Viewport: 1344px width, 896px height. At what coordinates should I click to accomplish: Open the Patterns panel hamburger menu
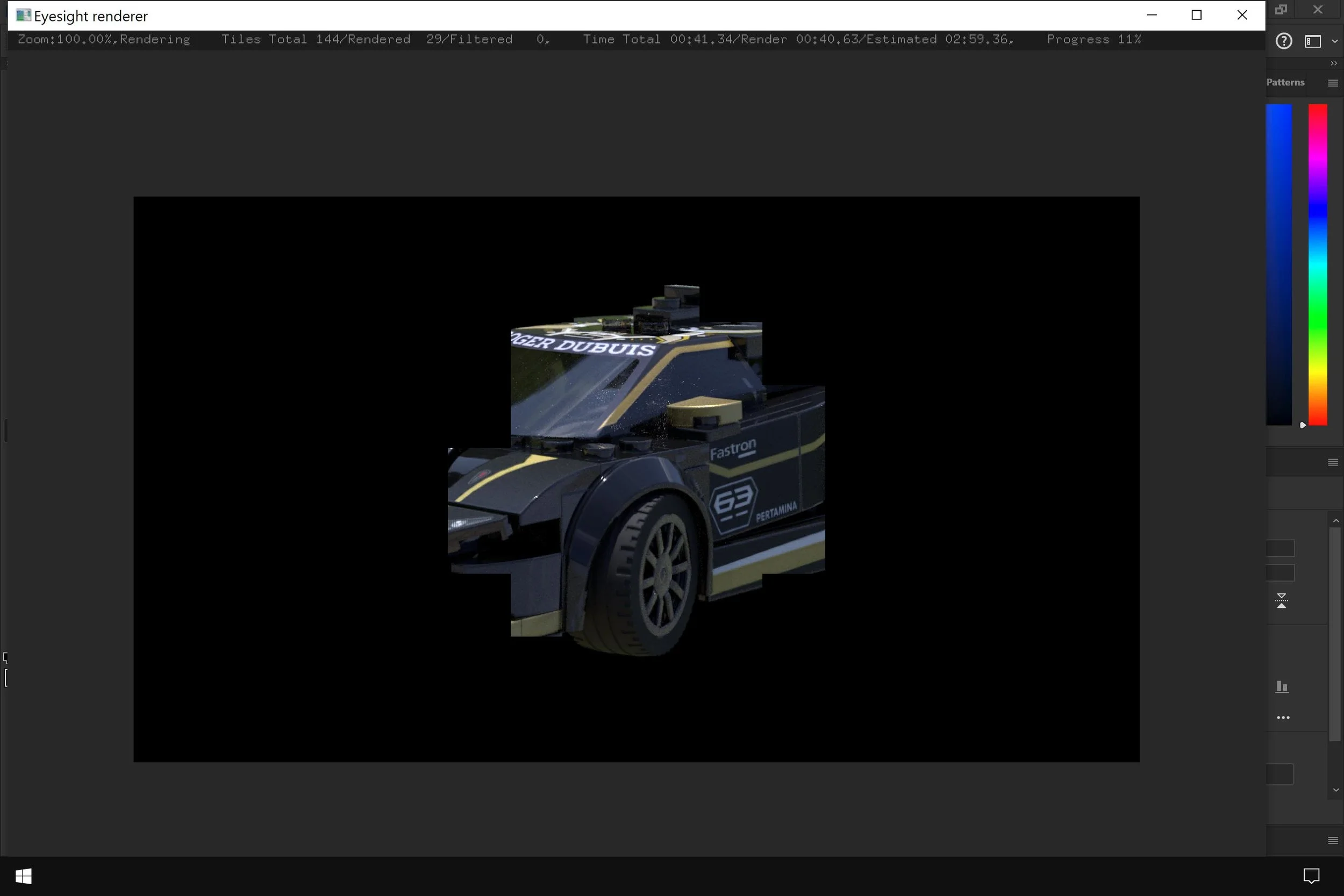coord(1333,83)
